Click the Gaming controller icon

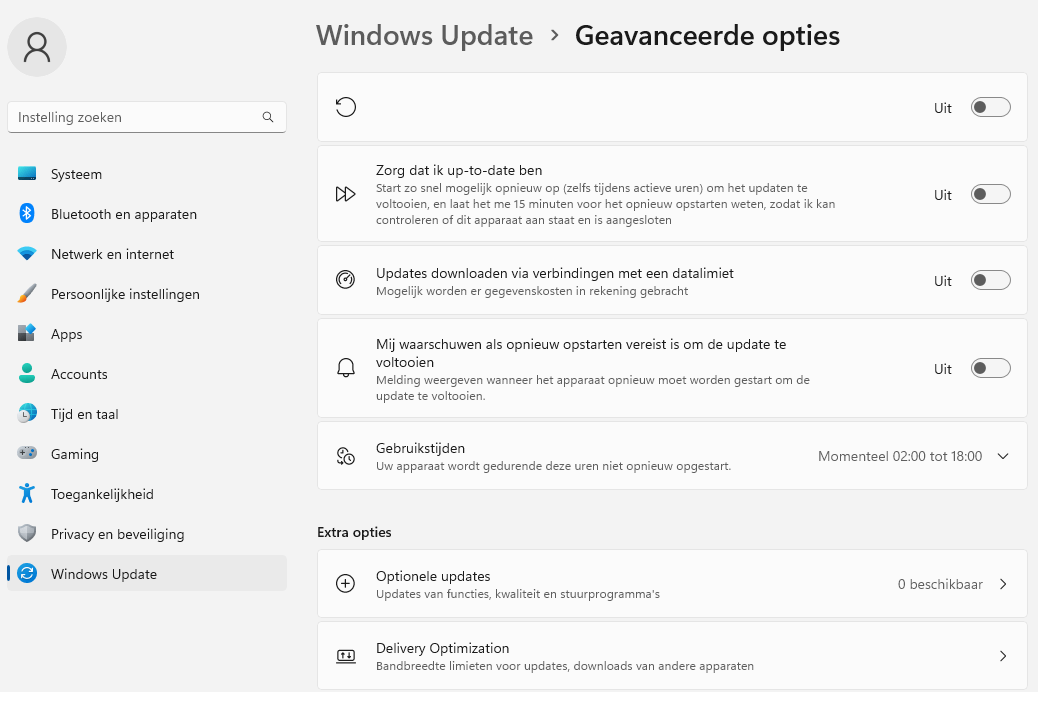click(27, 454)
